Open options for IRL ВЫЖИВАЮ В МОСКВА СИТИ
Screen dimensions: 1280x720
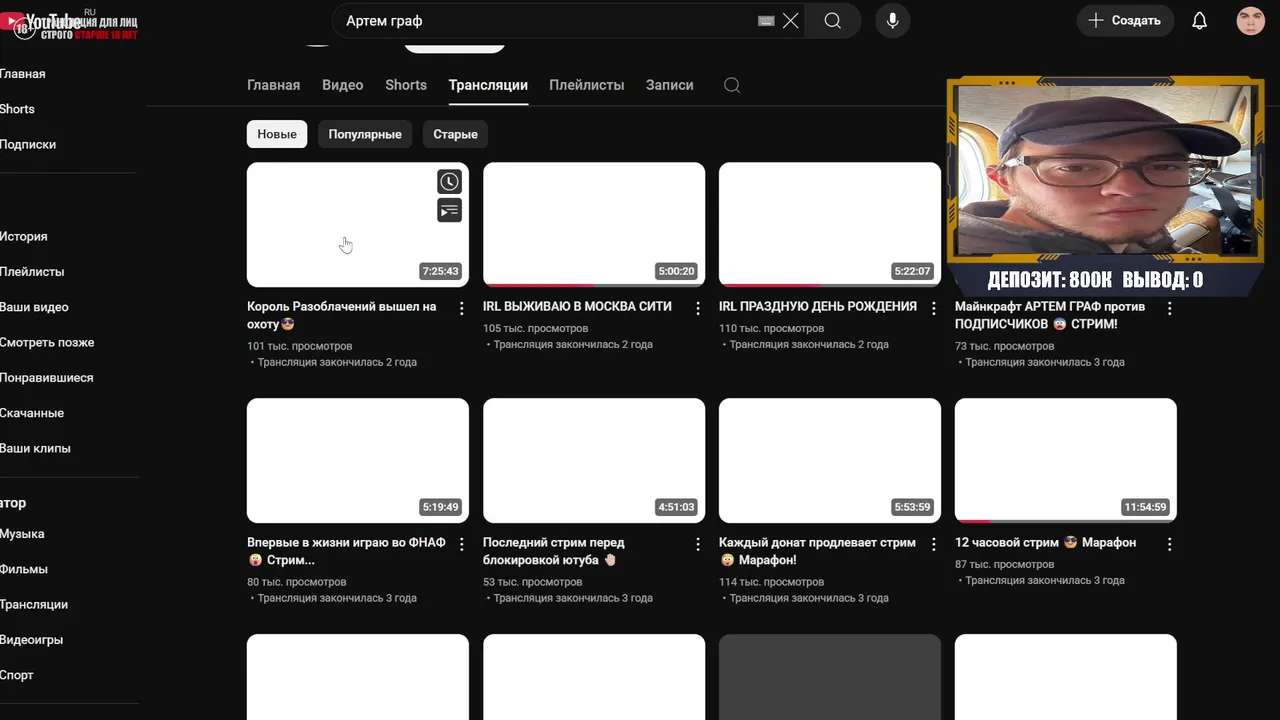pos(698,308)
